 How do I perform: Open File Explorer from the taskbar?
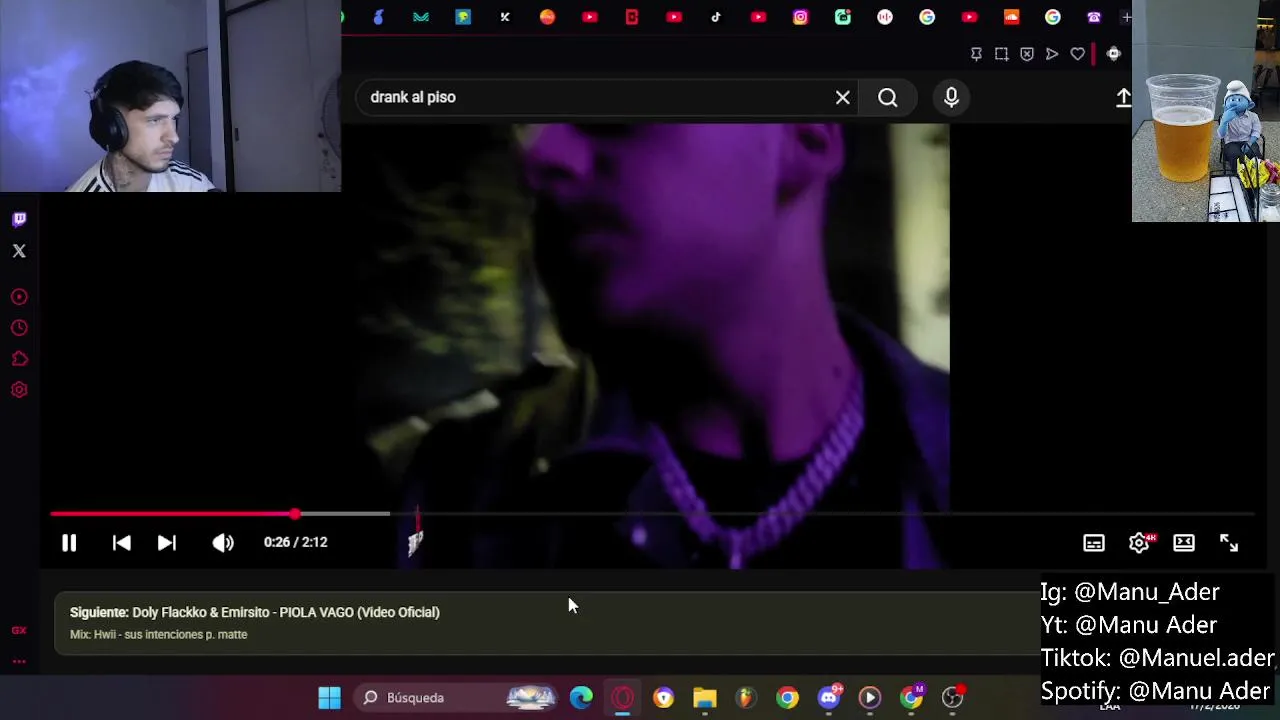point(705,697)
